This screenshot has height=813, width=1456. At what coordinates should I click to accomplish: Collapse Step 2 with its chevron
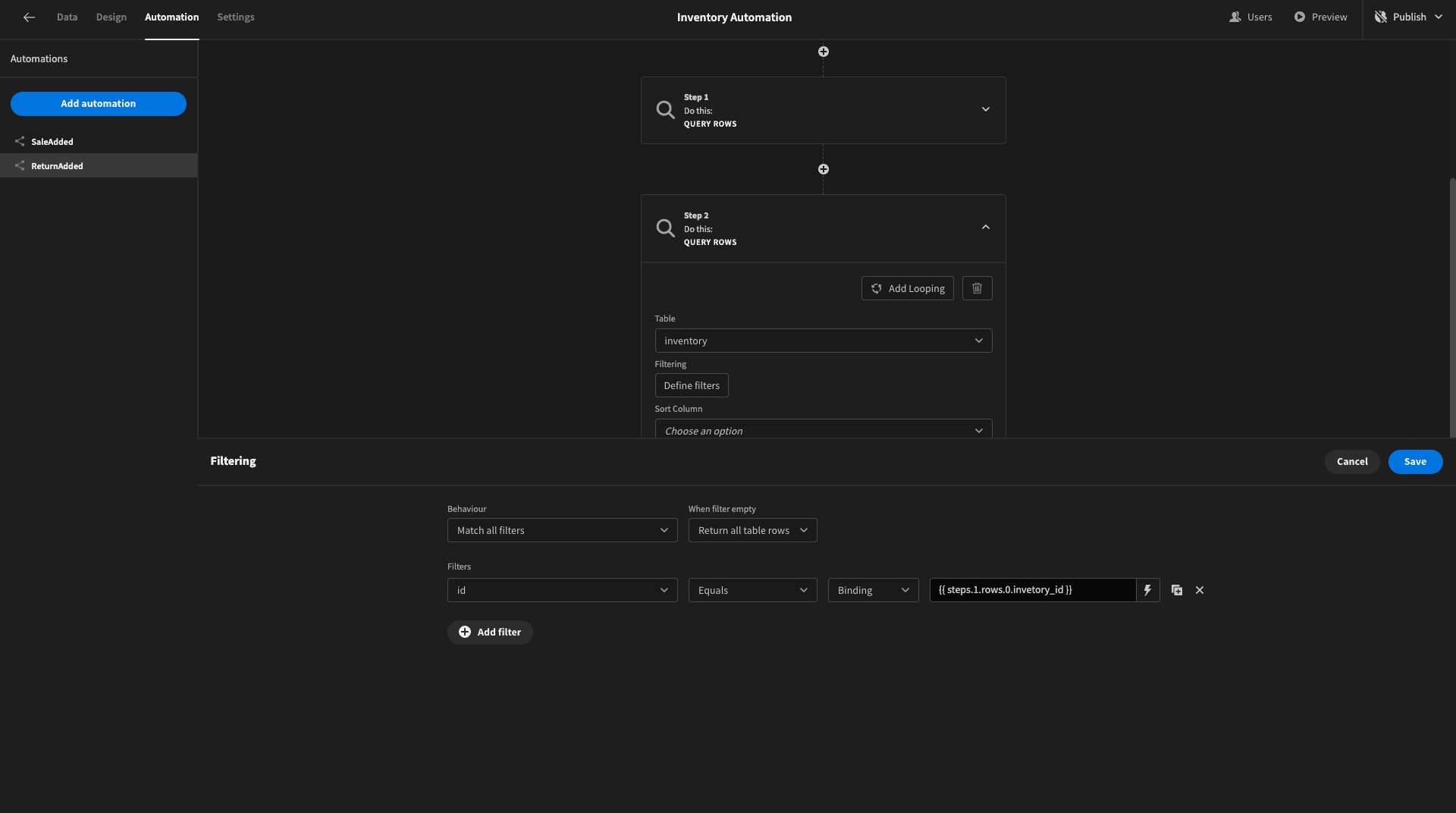click(985, 227)
